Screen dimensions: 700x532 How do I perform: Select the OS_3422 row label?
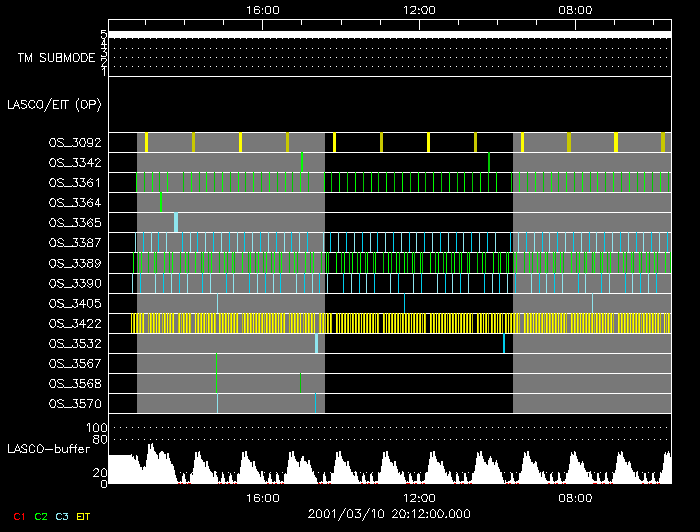click(74, 323)
